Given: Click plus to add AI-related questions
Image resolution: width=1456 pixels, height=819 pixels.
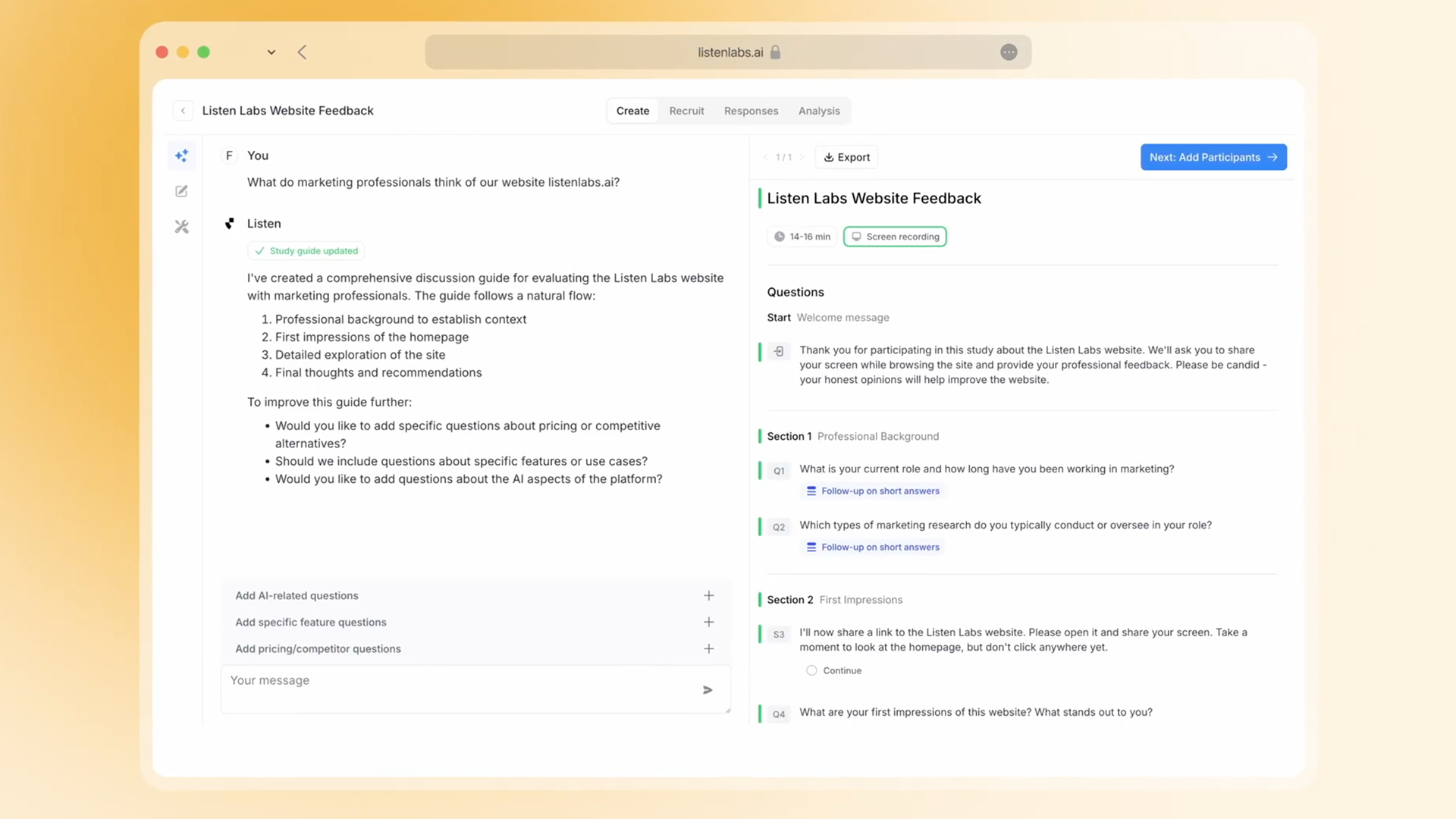Looking at the screenshot, I should [x=708, y=596].
